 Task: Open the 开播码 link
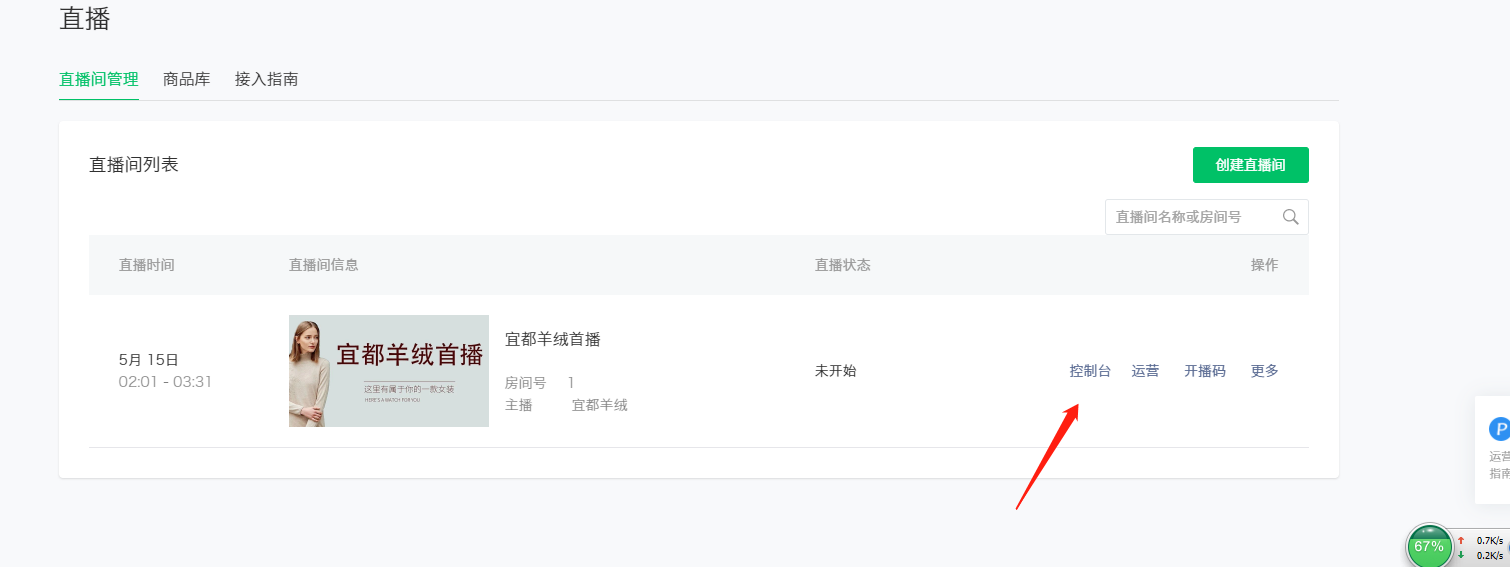[1205, 371]
